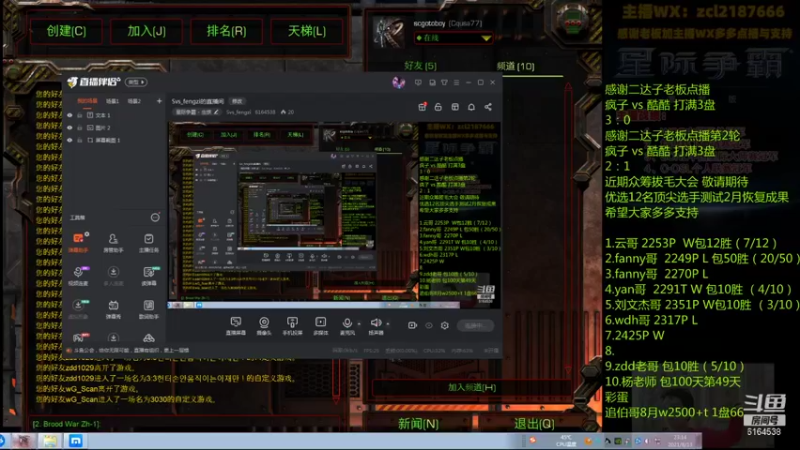Toggle the lock icon in stream header

(438, 107)
